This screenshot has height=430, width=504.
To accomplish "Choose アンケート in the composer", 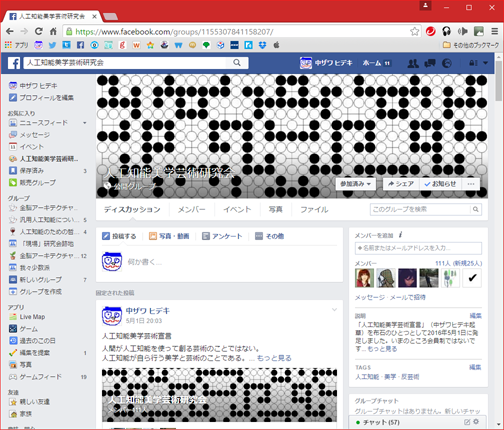I will click(x=222, y=236).
